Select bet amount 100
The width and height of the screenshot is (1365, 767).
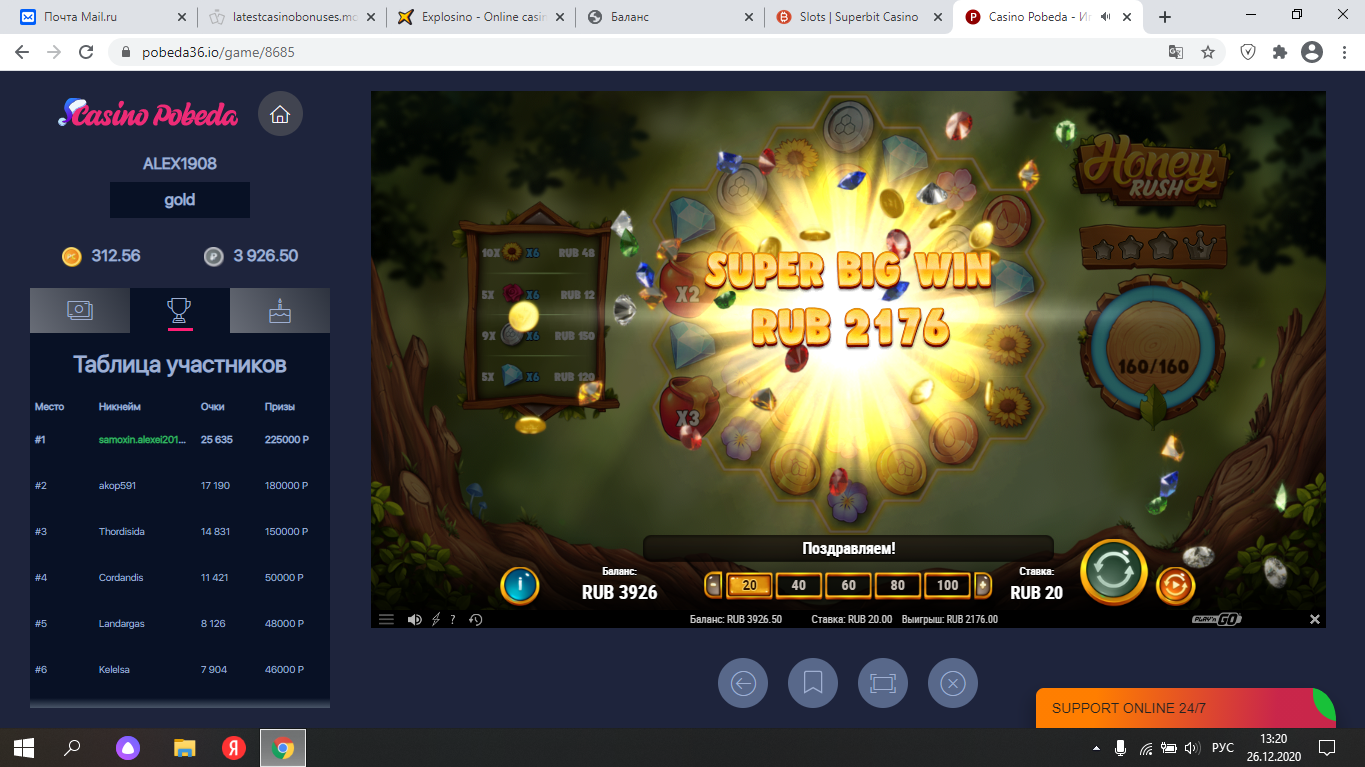948,585
